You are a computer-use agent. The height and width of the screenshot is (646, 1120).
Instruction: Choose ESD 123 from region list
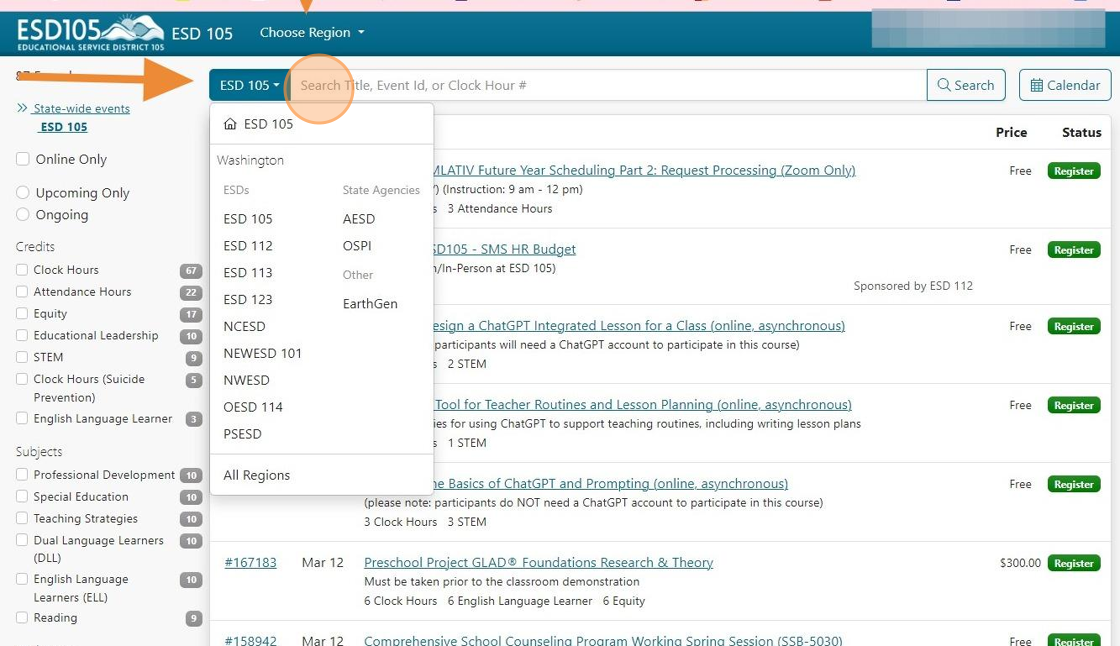pyautogui.click(x=248, y=299)
